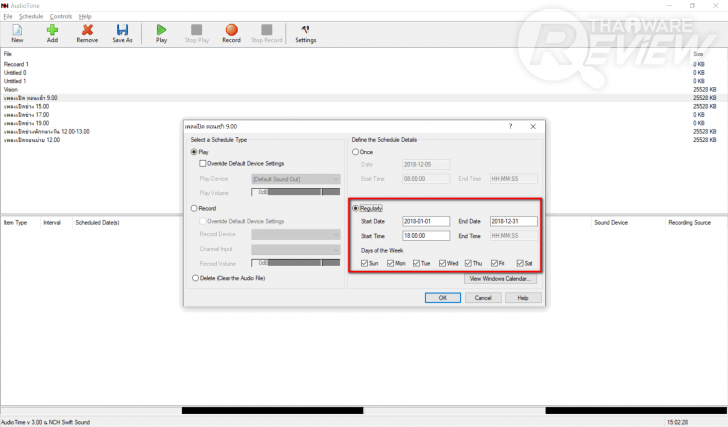Adjust the Play Volume slider

pos(296,192)
